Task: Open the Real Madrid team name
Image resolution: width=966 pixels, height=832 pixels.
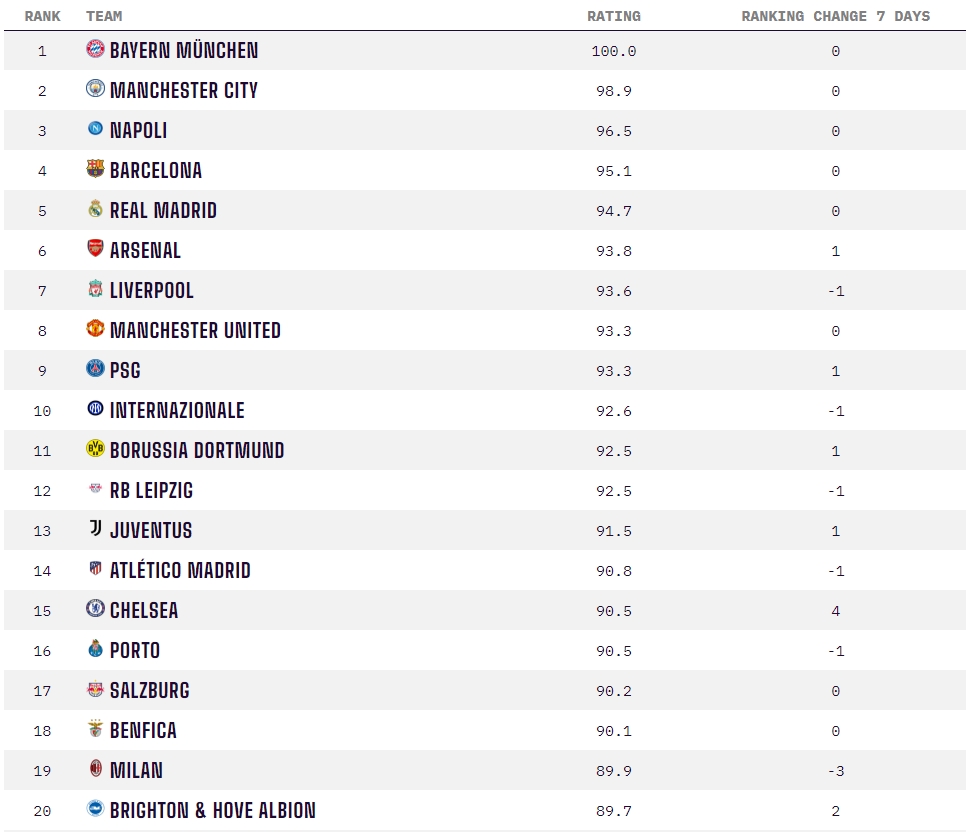Action: [x=163, y=210]
